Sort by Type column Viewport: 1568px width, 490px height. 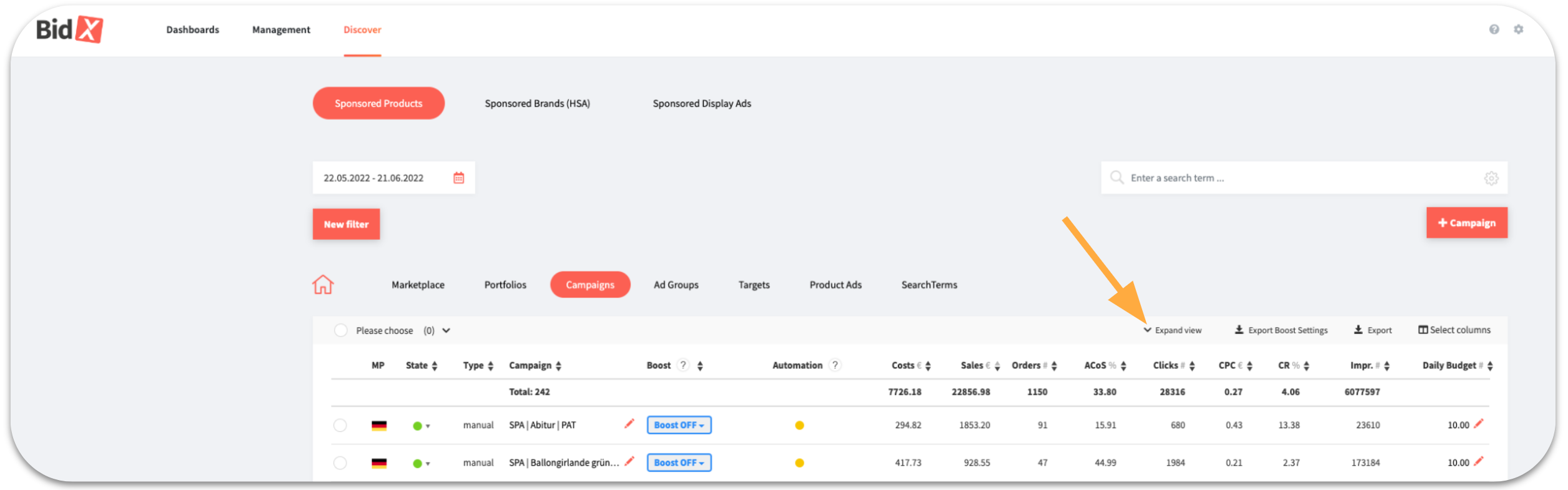[491, 366]
